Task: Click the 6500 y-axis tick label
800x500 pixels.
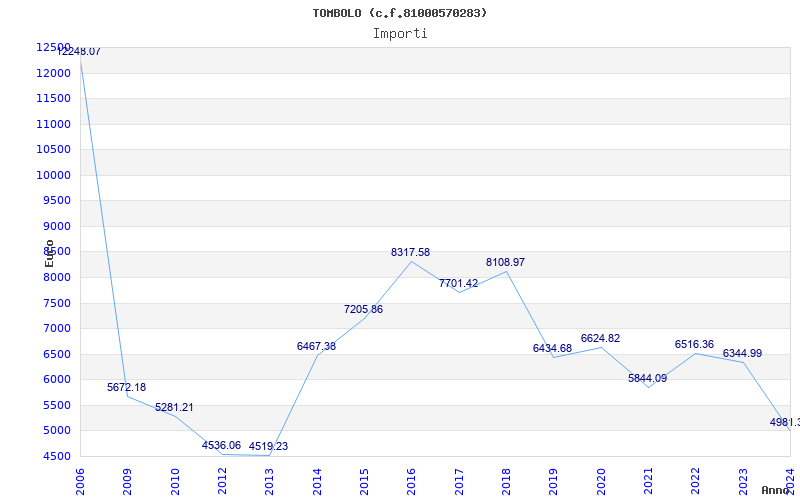Action: tap(57, 355)
